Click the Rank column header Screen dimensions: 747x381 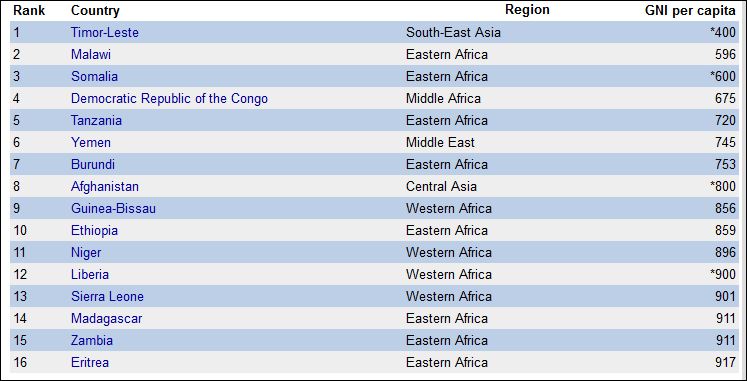[x=29, y=10]
